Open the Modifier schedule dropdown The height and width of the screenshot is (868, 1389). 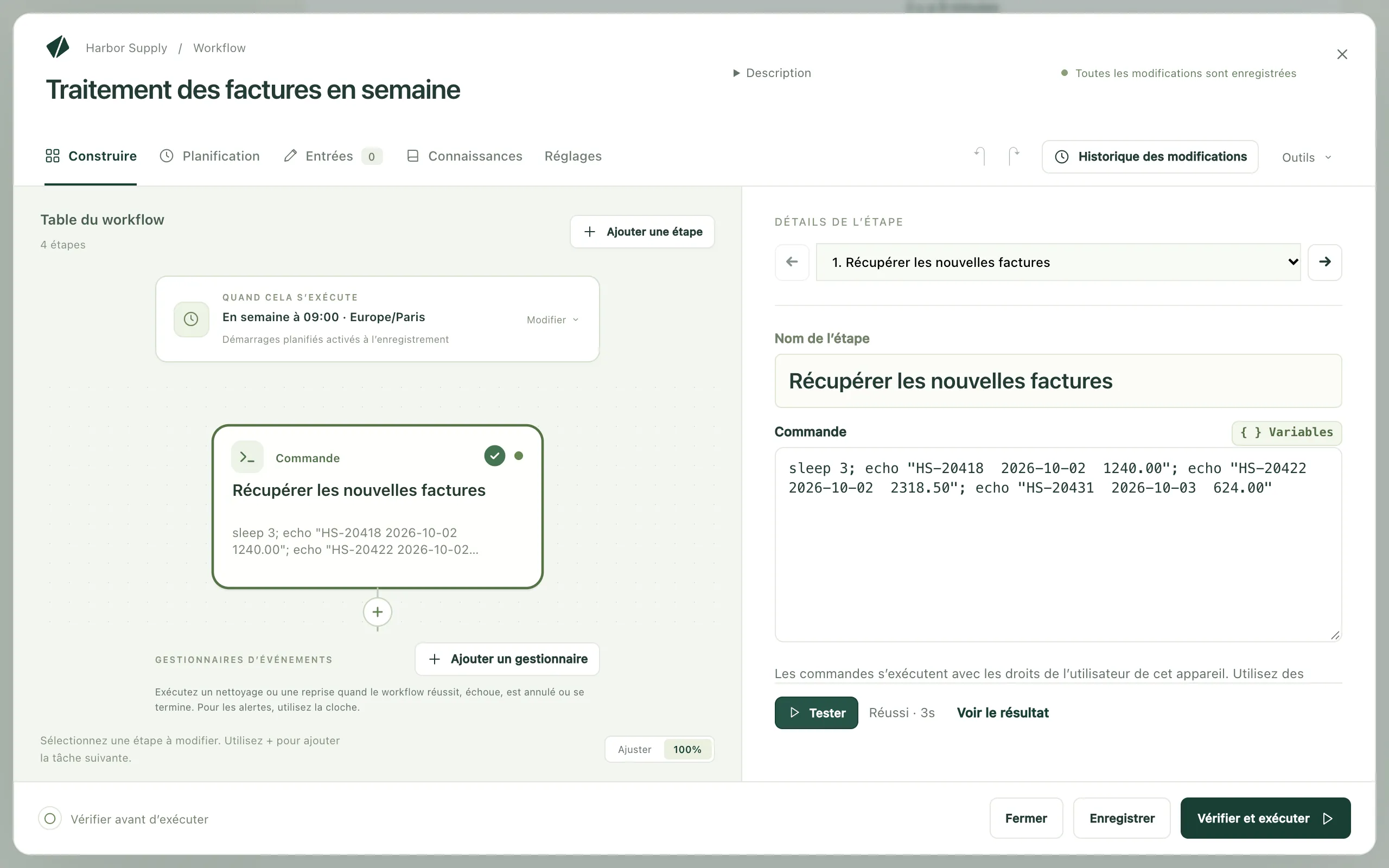[553, 320]
